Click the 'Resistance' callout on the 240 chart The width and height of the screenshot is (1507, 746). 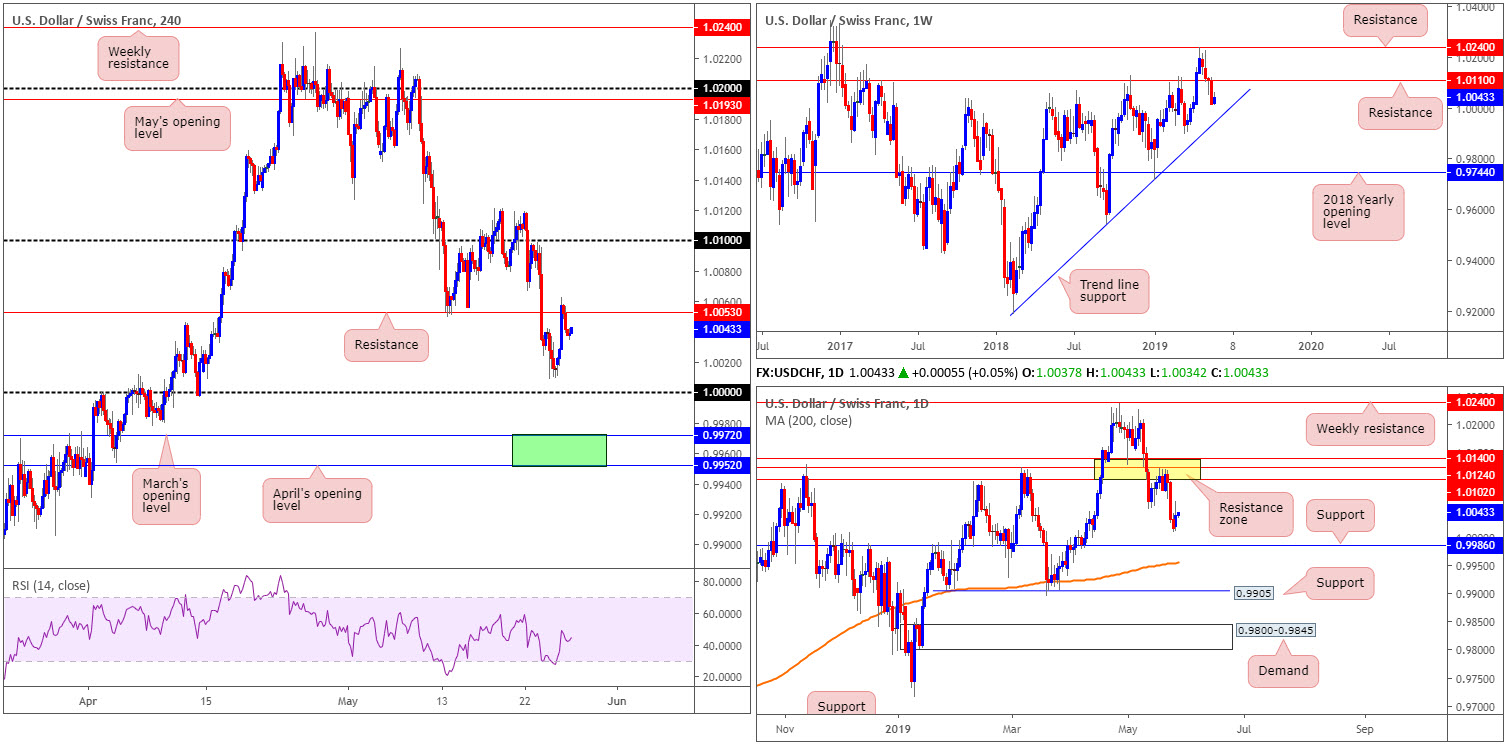click(386, 347)
